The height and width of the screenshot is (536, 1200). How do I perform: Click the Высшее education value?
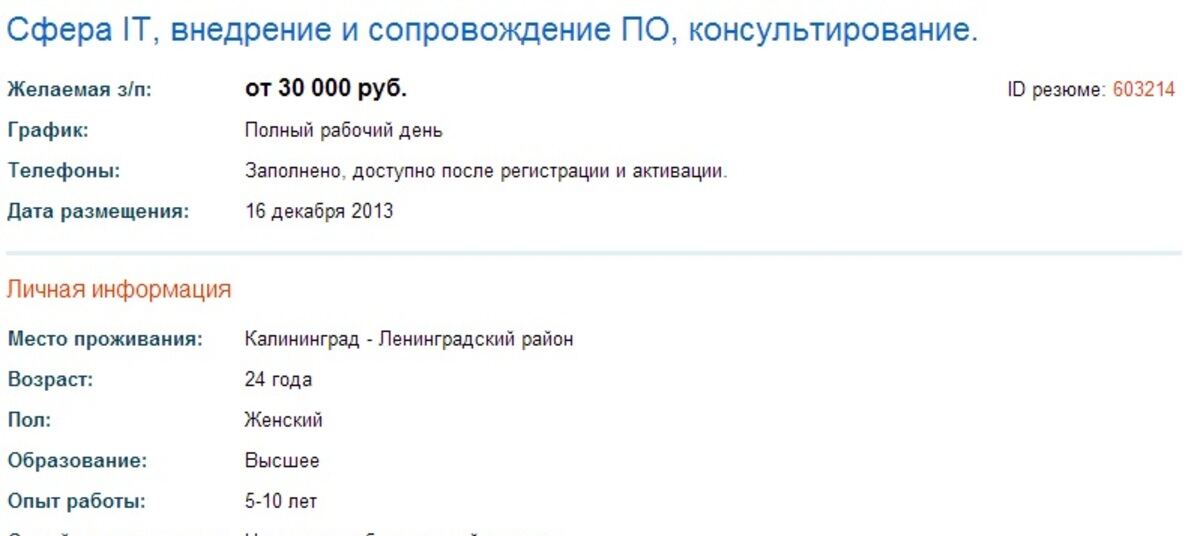point(282,461)
